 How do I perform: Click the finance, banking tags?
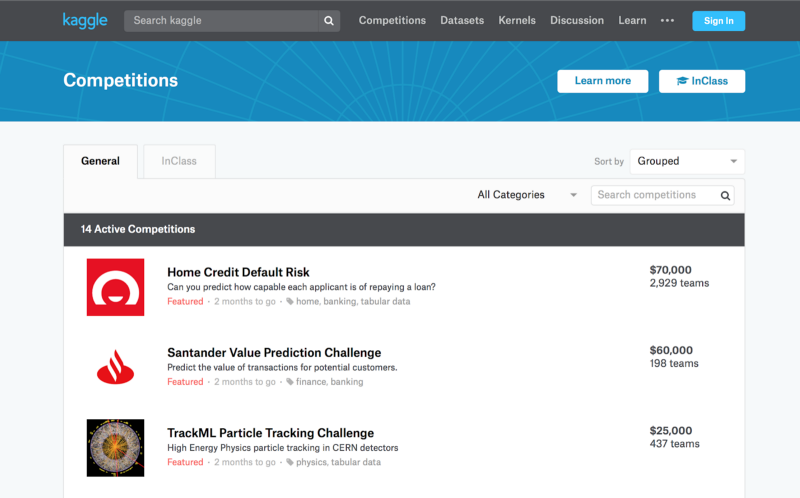[330, 382]
